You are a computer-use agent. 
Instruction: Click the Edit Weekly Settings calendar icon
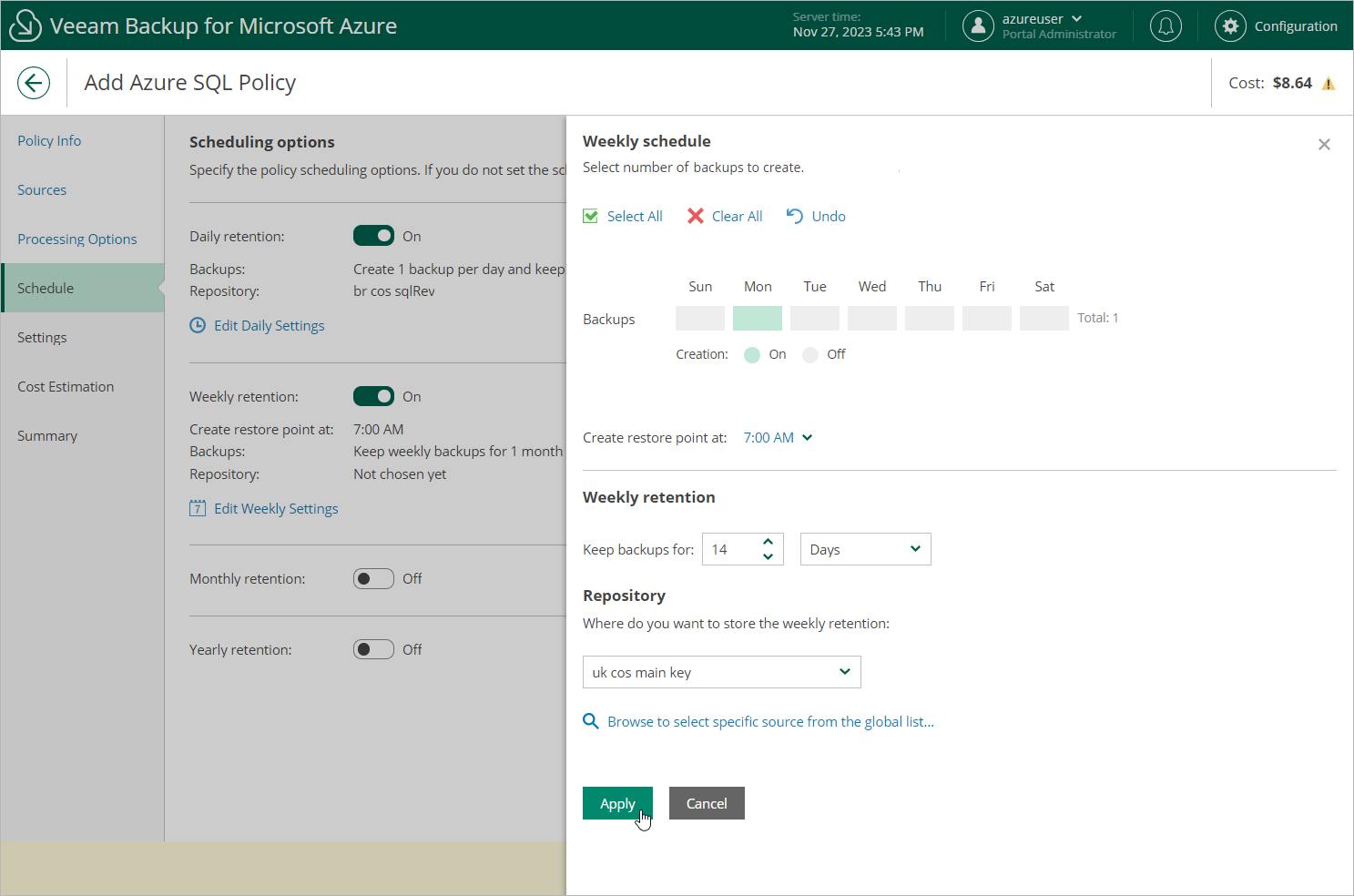(x=198, y=508)
